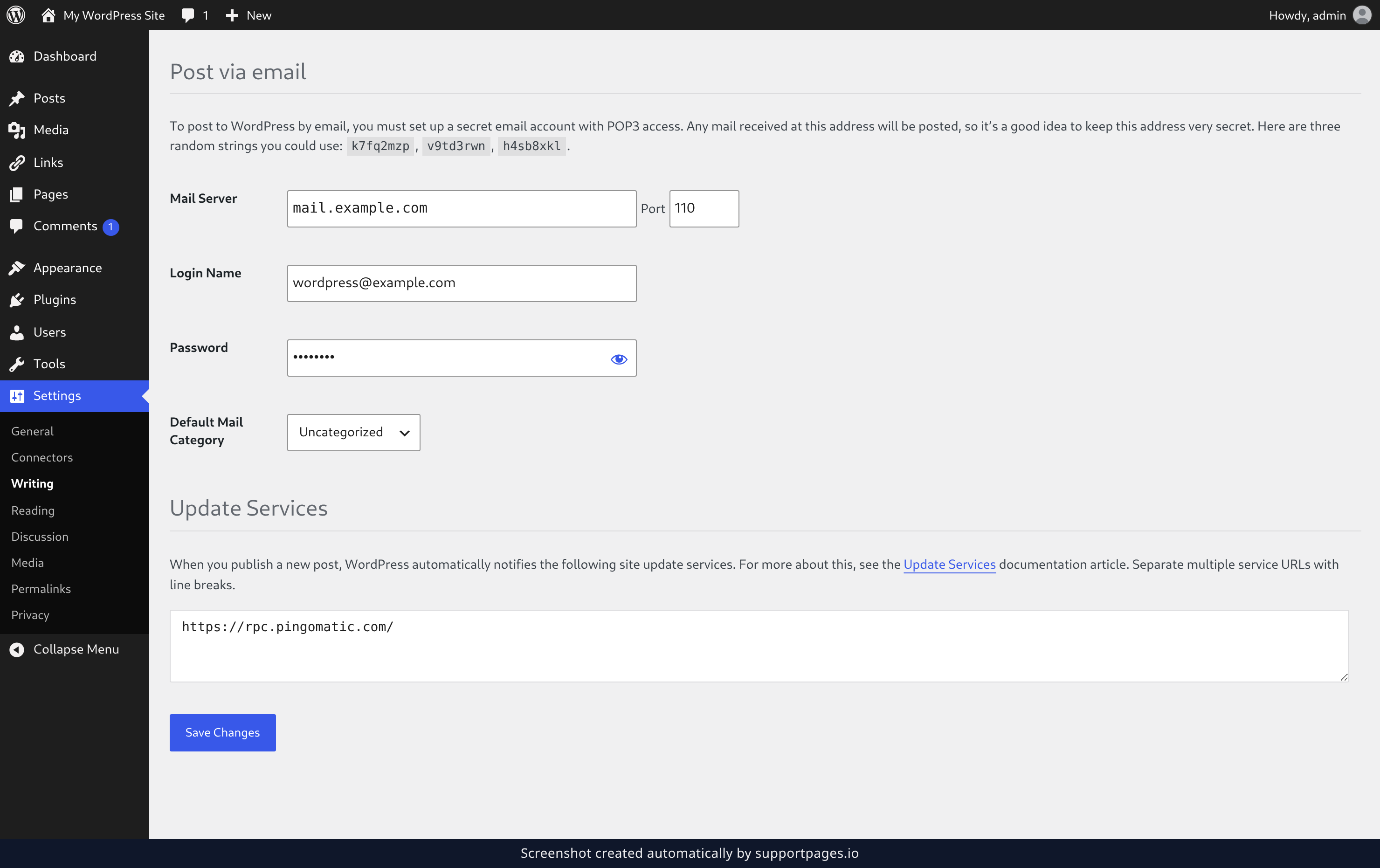1380x868 pixels.
Task: Click the Save Changes button
Action: [x=222, y=732]
